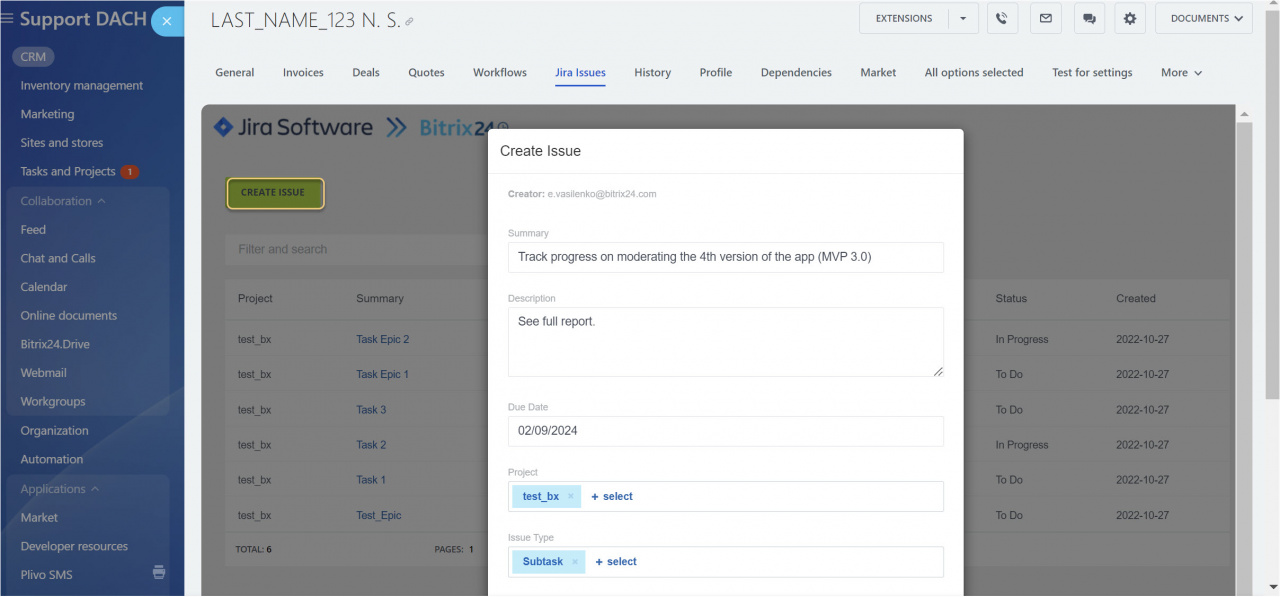The height and width of the screenshot is (597, 1280).
Task: Open Chat and Calls in sidebar
Action: [x=58, y=259]
